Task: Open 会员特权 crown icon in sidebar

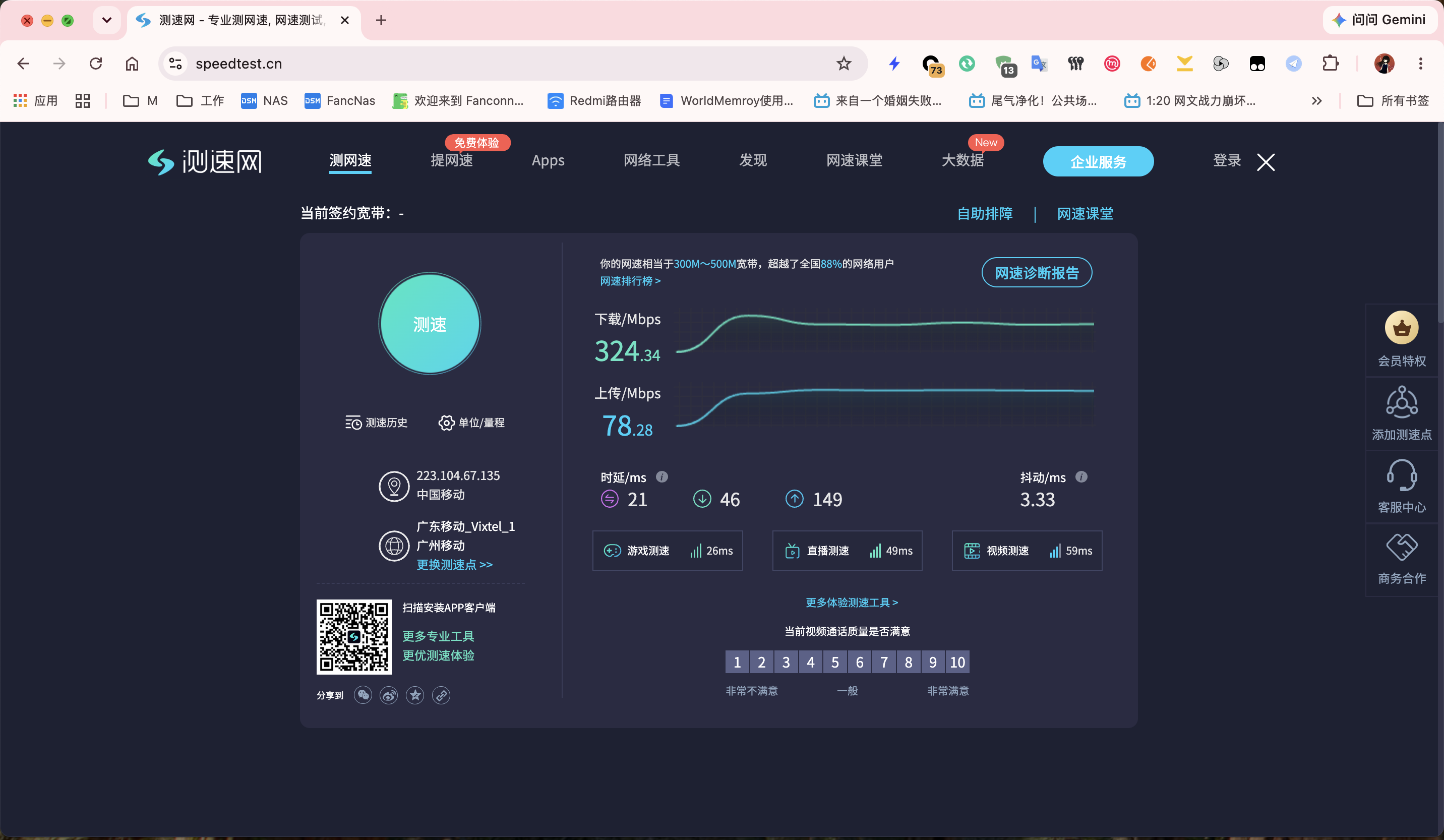Action: [x=1401, y=328]
